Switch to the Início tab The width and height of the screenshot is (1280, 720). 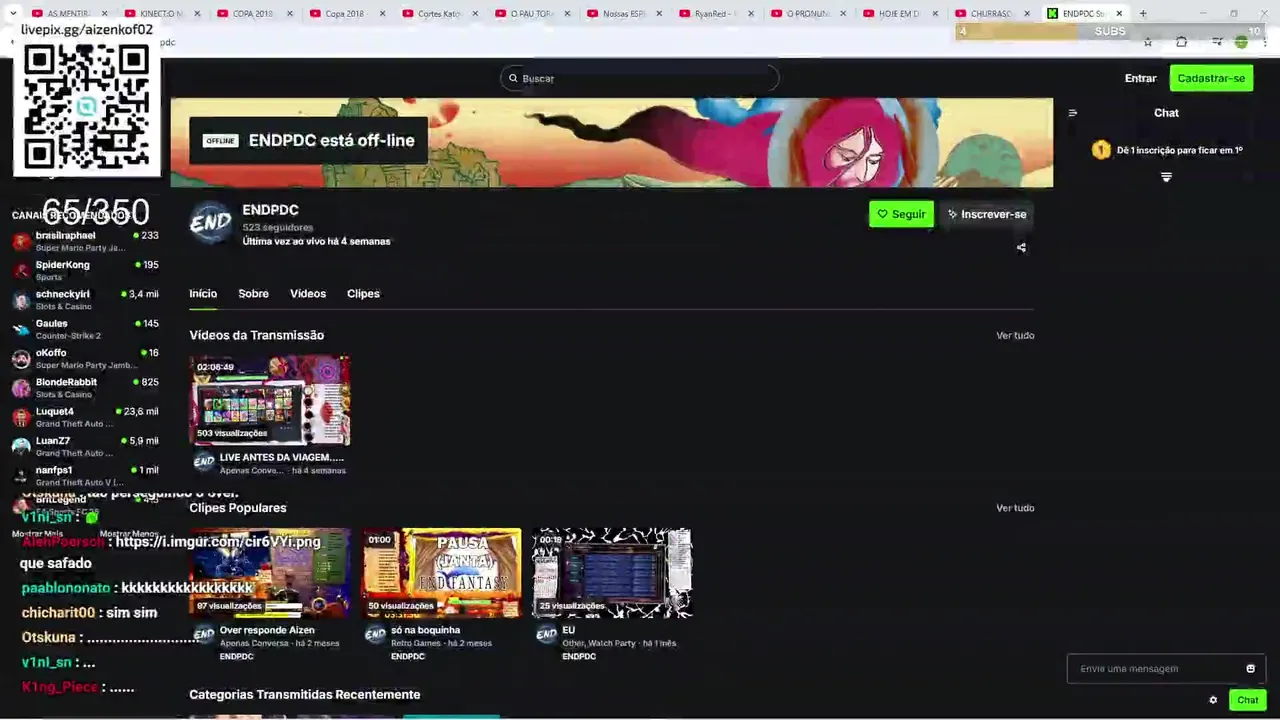coord(203,293)
